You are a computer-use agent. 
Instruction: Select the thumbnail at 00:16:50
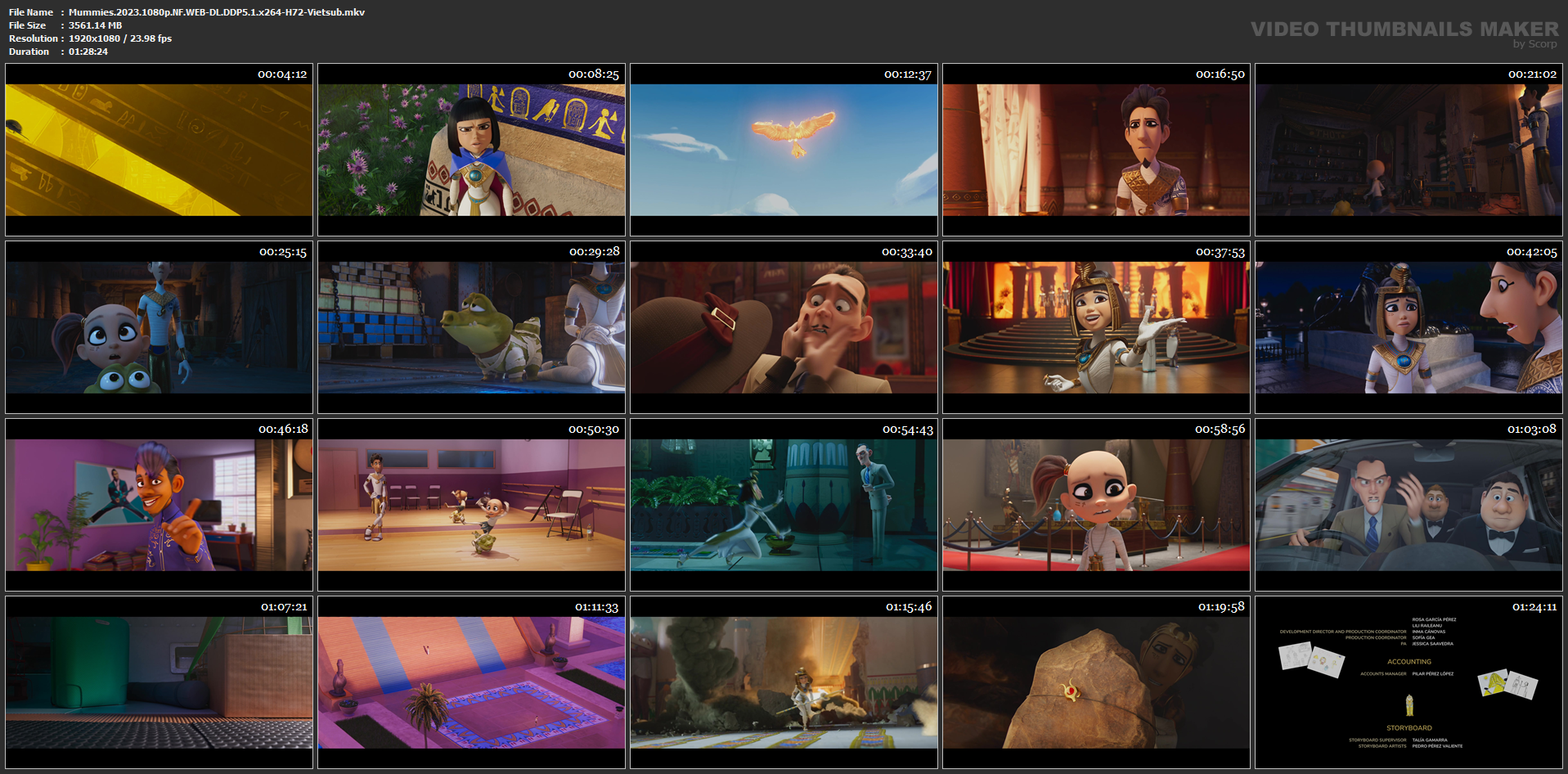pos(1097,150)
